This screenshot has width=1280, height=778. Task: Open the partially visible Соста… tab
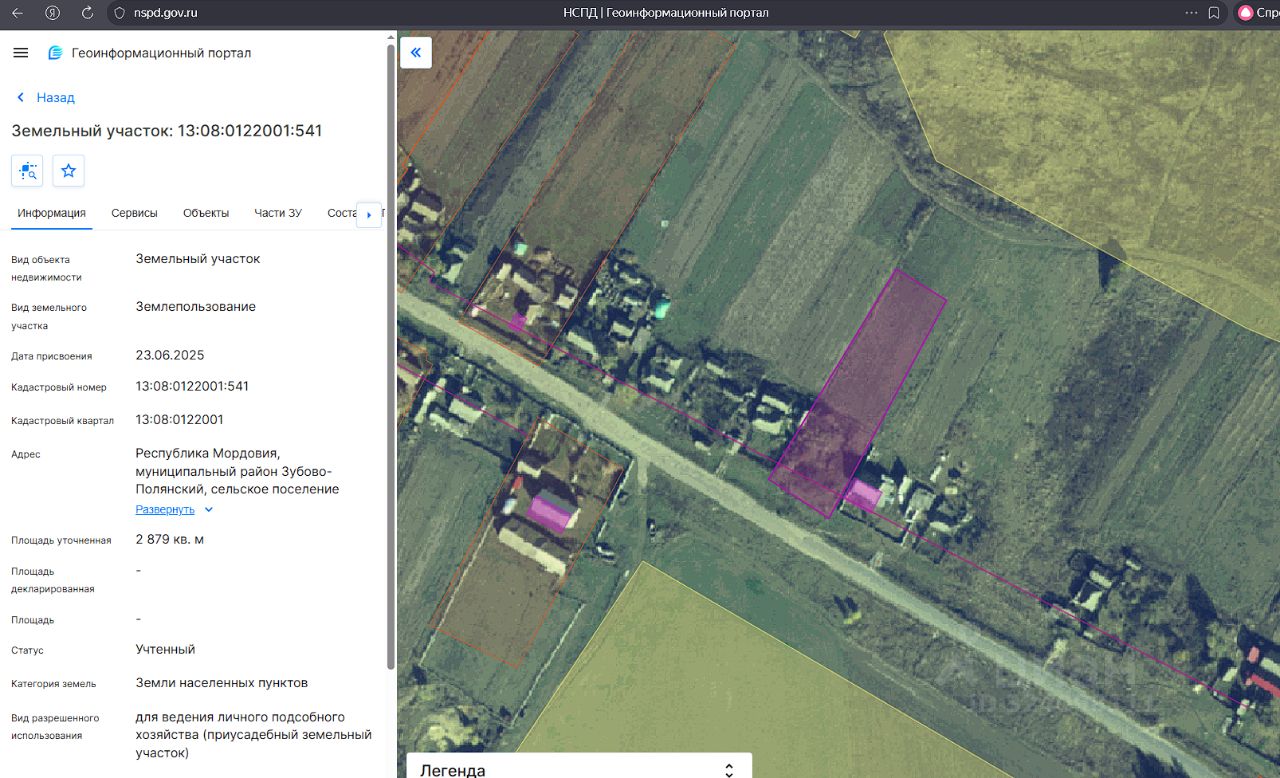click(x=342, y=213)
